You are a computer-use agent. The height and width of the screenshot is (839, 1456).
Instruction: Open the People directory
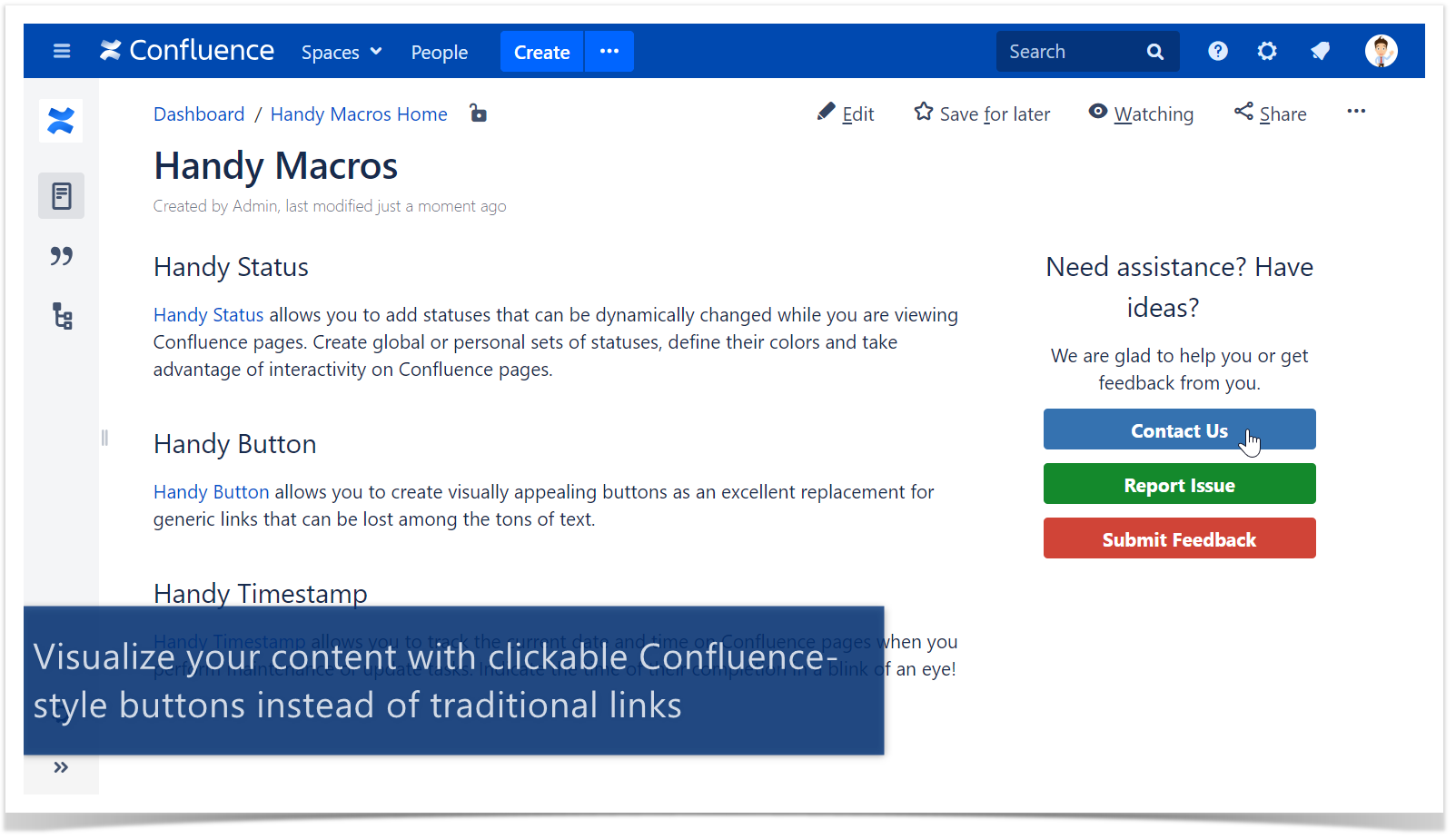click(440, 53)
